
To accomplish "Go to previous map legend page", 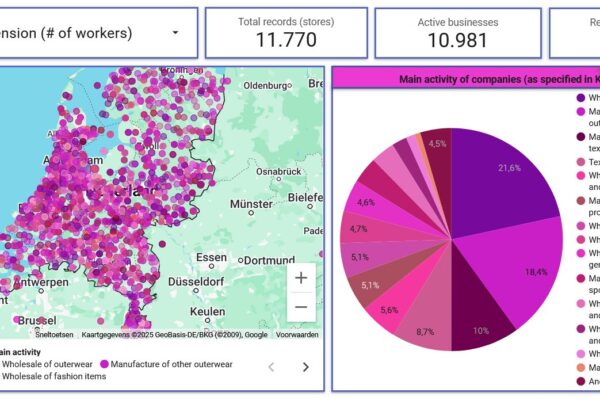I will pyautogui.click(x=270, y=367).
